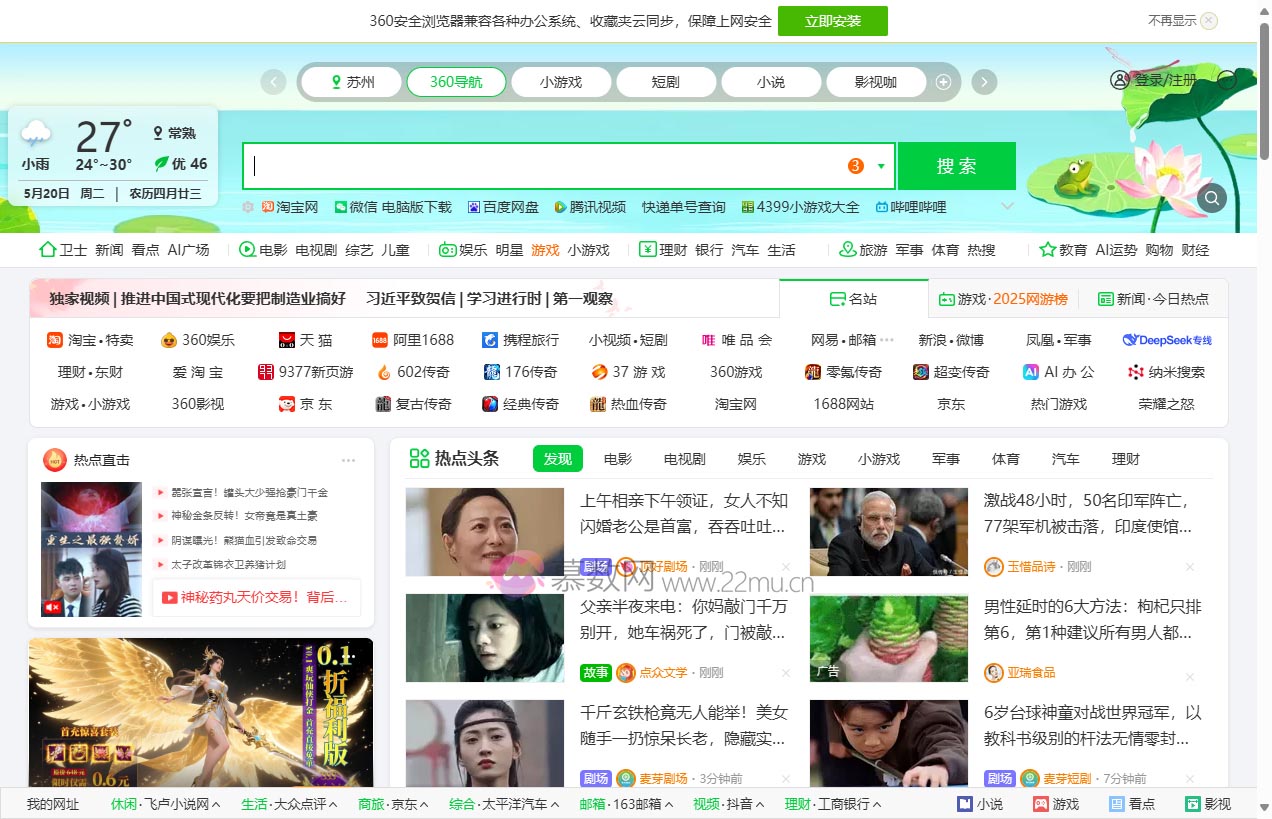Image resolution: width=1272 pixels, height=819 pixels.
Task: Open the search engine dropdown in the search box
Action: coord(880,165)
